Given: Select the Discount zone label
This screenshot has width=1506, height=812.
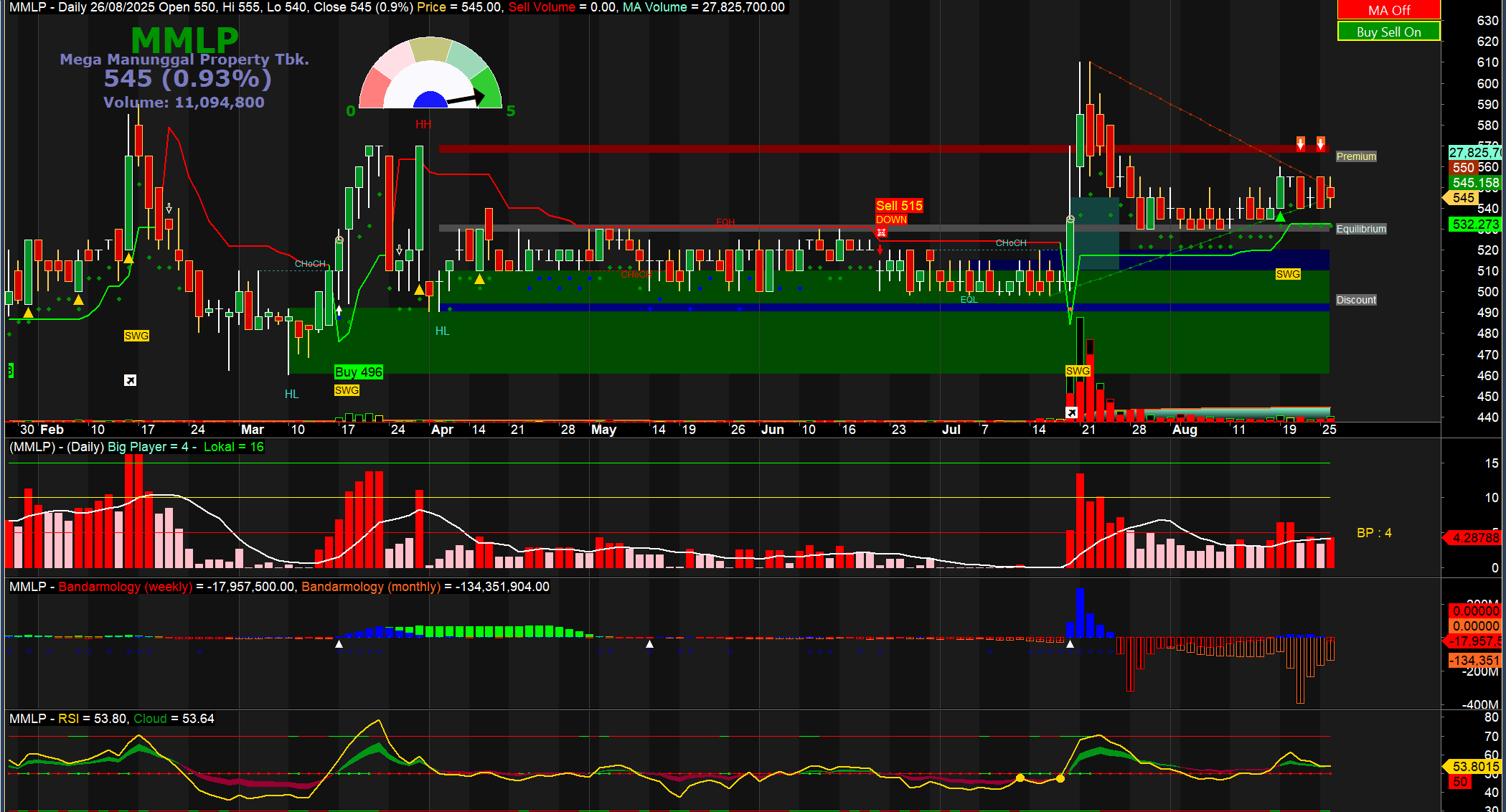Looking at the screenshot, I should pos(1356,300).
